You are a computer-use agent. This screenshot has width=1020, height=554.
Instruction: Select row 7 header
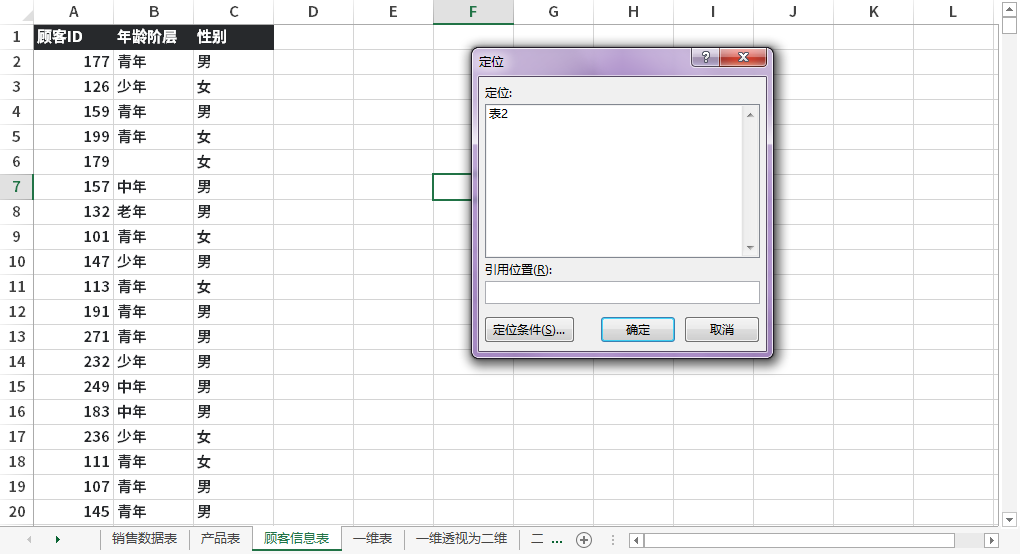click(x=17, y=187)
